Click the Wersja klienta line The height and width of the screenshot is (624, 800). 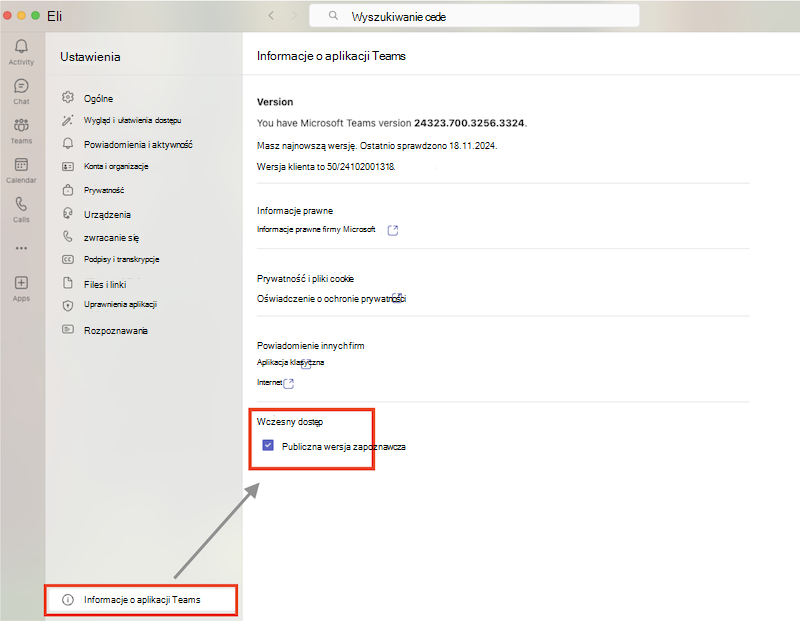pos(326,167)
